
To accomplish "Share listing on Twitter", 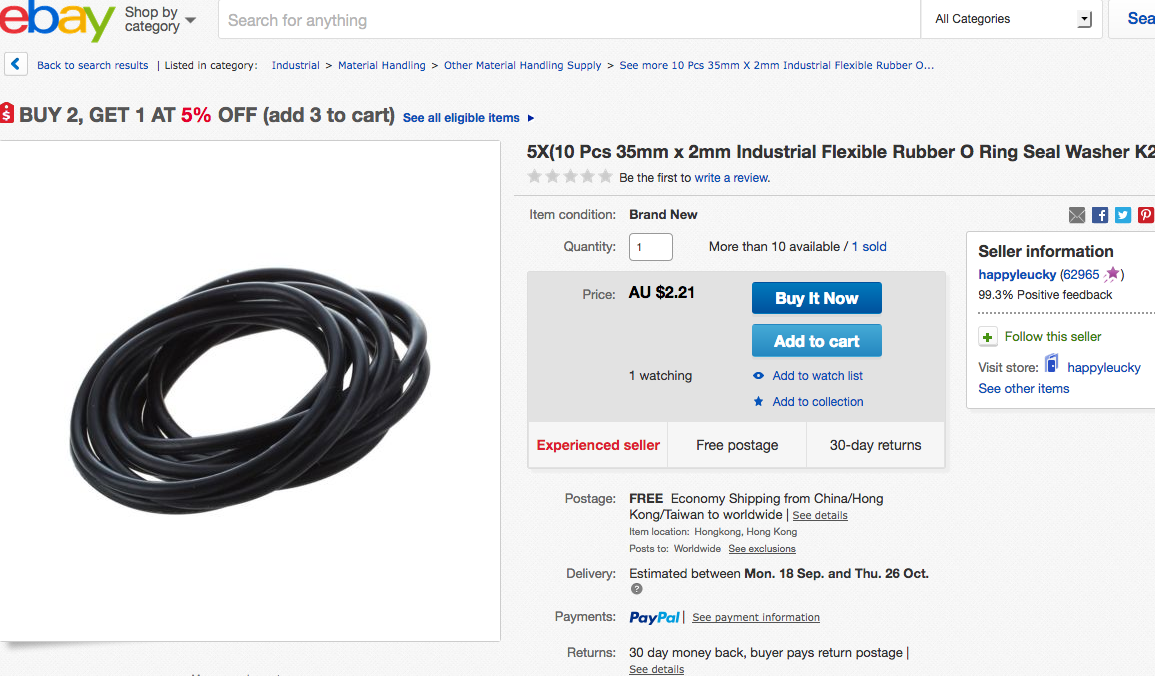I will [x=1123, y=215].
